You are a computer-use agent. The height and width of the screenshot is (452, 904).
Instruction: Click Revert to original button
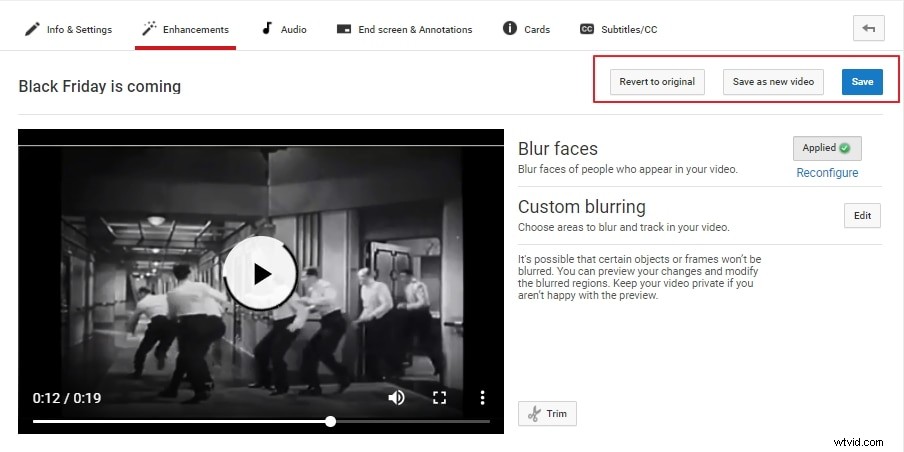[657, 82]
